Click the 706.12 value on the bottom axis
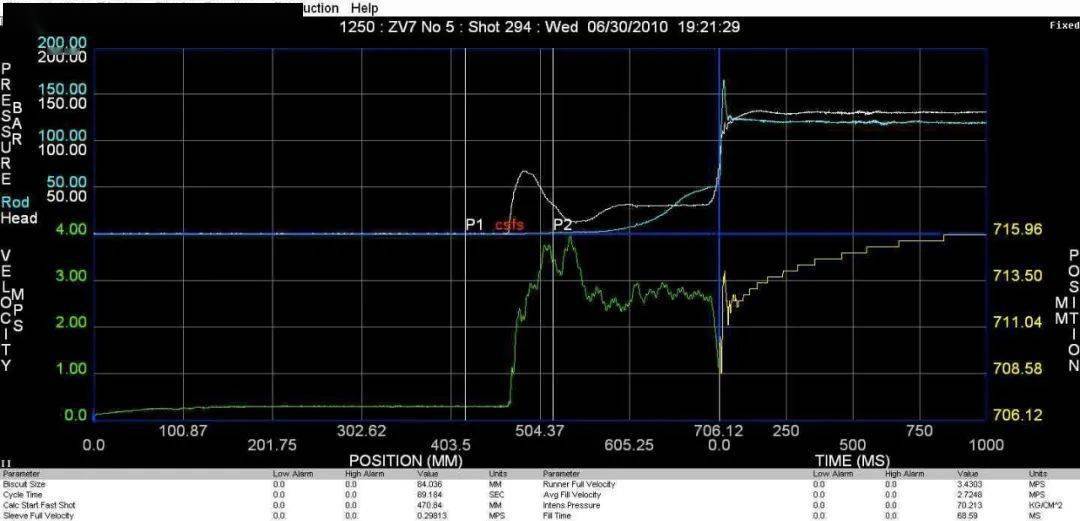 (719, 432)
